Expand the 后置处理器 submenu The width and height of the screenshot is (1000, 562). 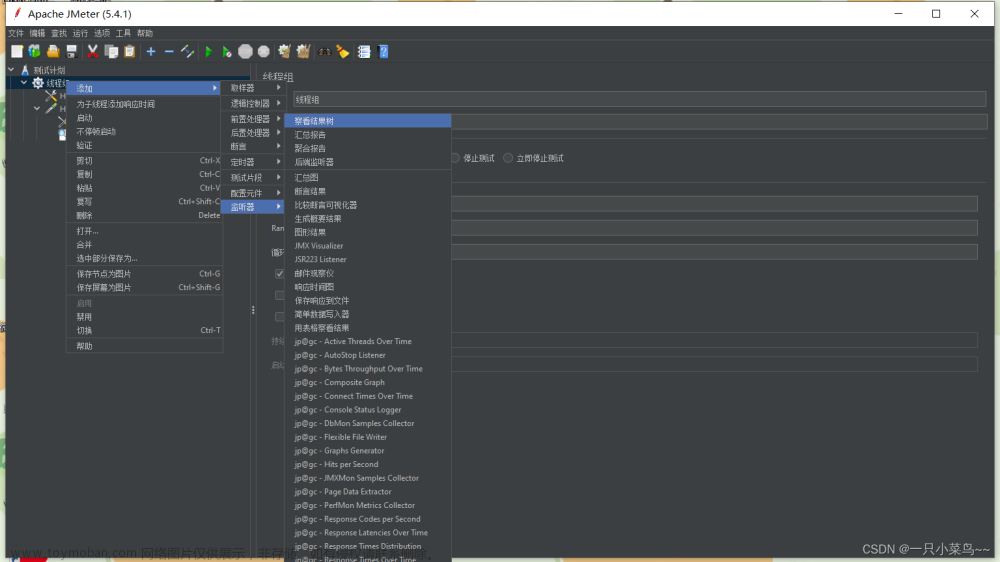[x=253, y=133]
